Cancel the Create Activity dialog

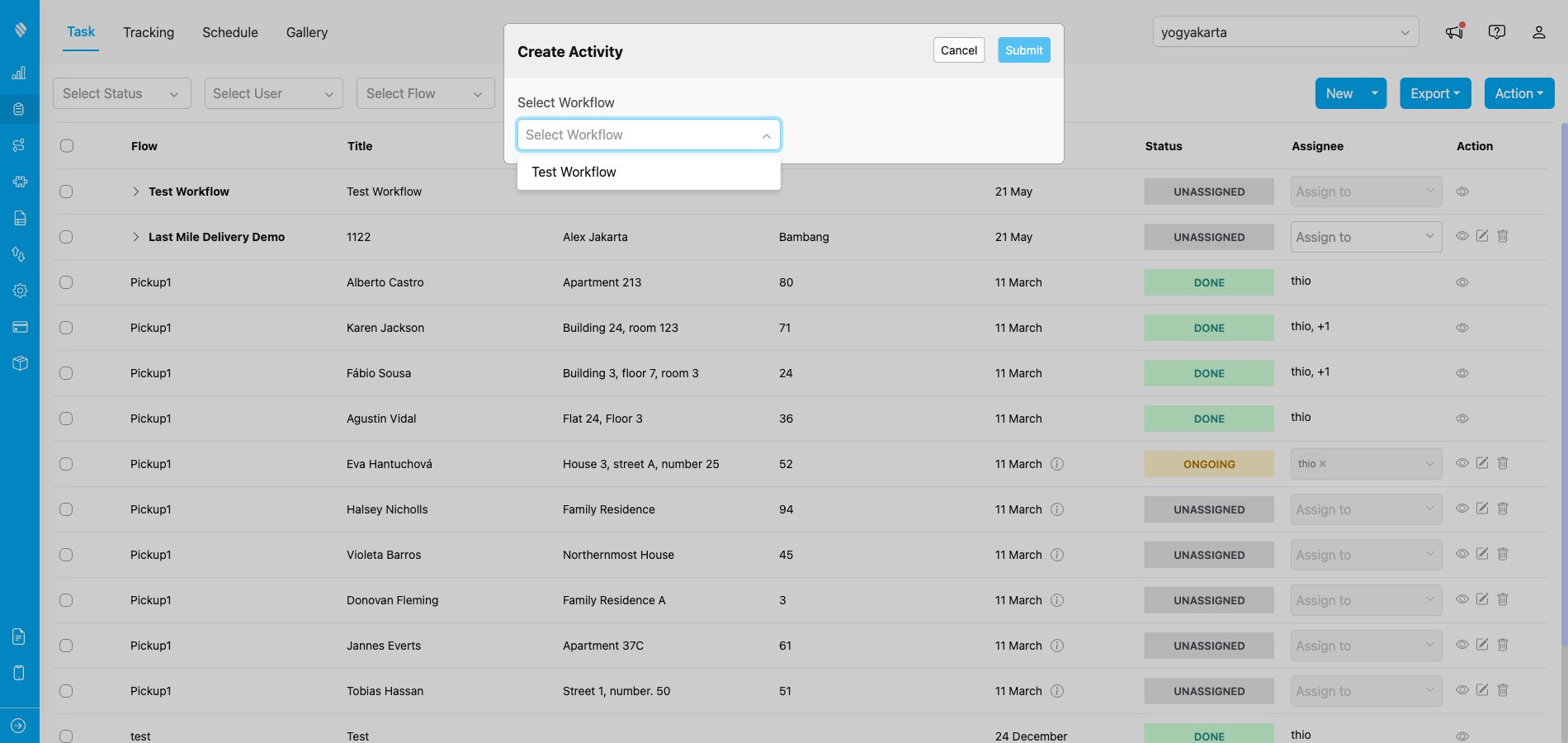[x=959, y=50]
